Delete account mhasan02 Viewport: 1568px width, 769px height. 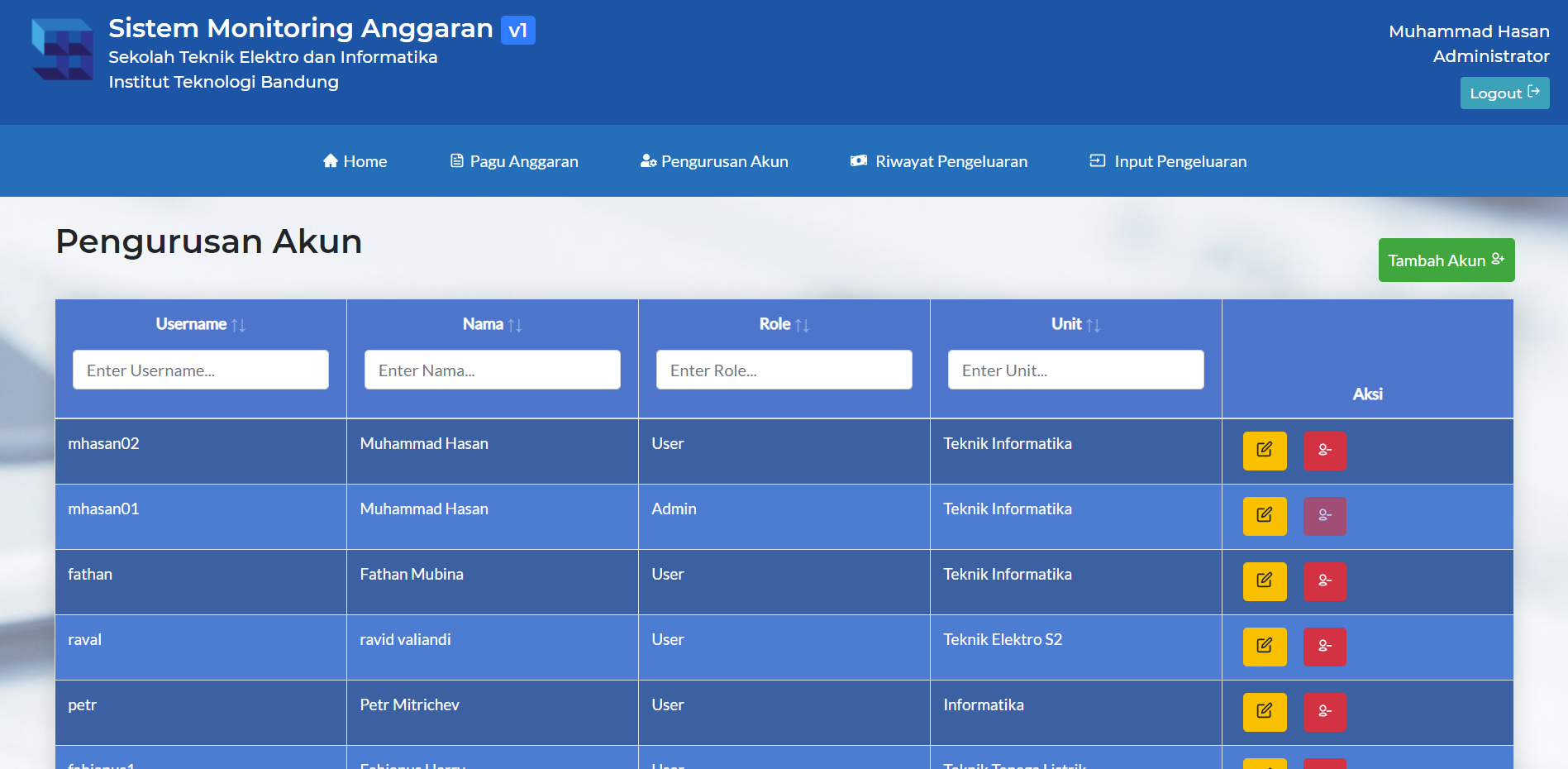coord(1325,451)
